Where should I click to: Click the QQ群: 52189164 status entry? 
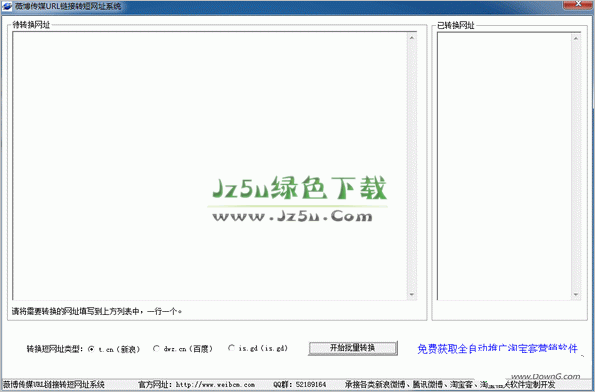[x=299, y=385]
